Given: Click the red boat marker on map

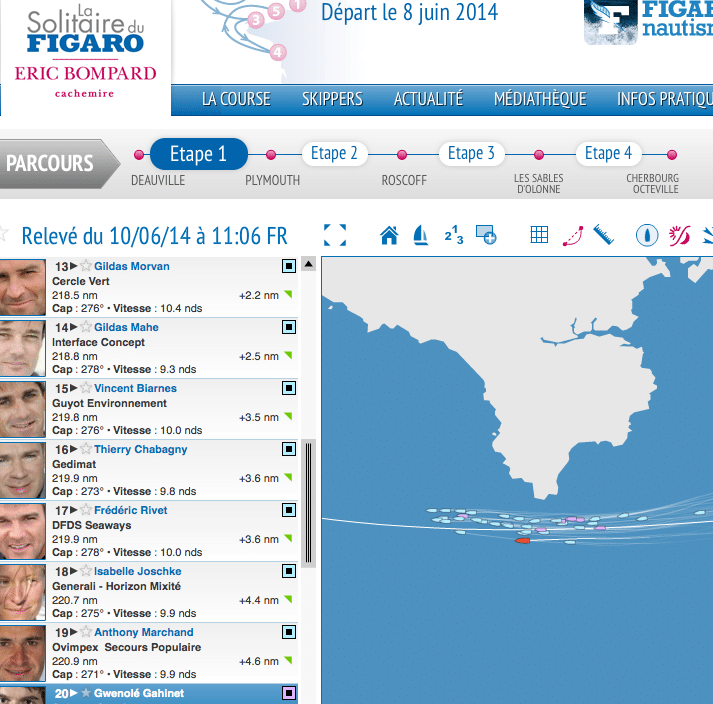Looking at the screenshot, I should 522,541.
